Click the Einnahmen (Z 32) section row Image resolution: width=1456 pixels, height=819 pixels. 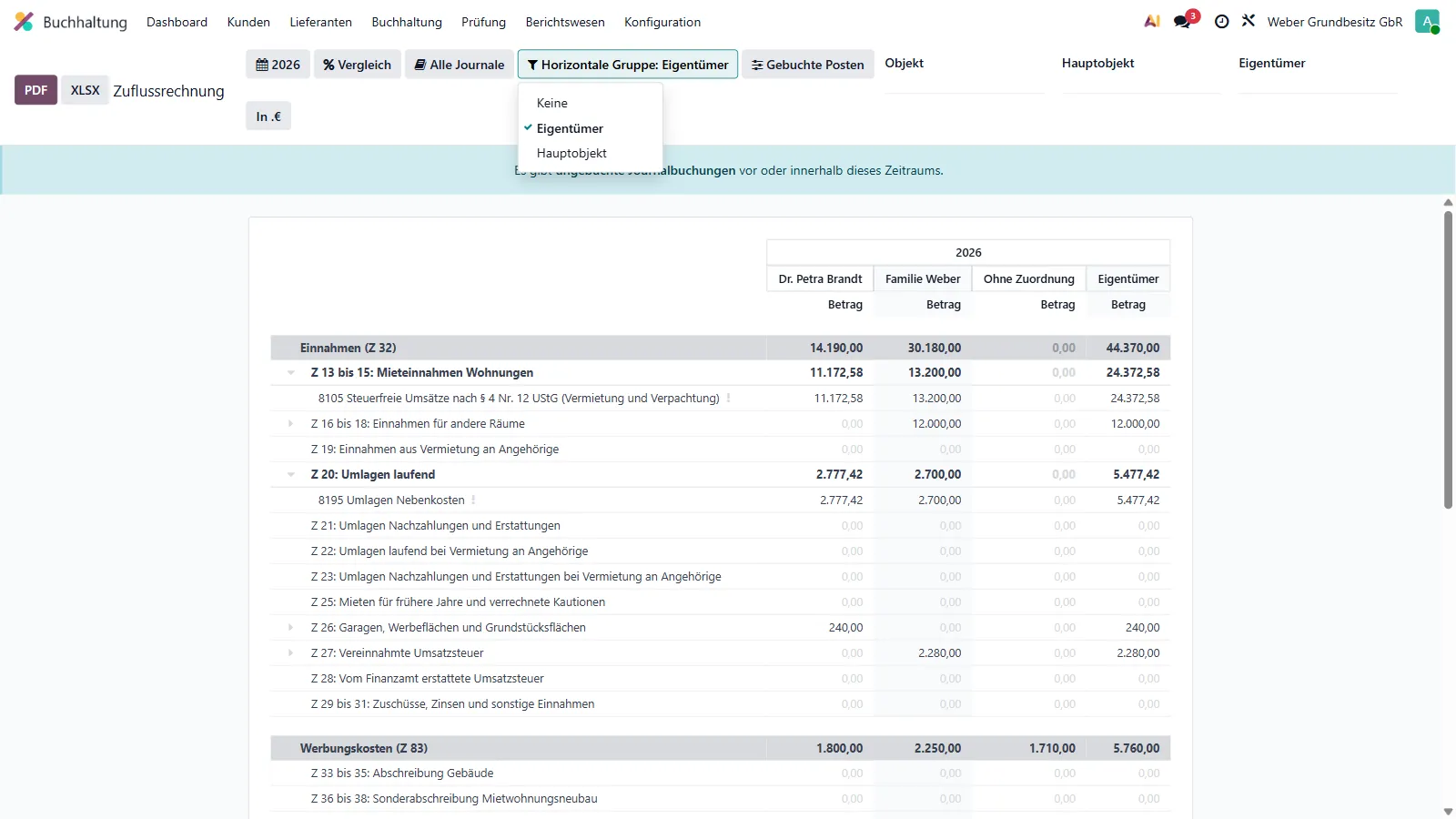pyautogui.click(x=721, y=348)
